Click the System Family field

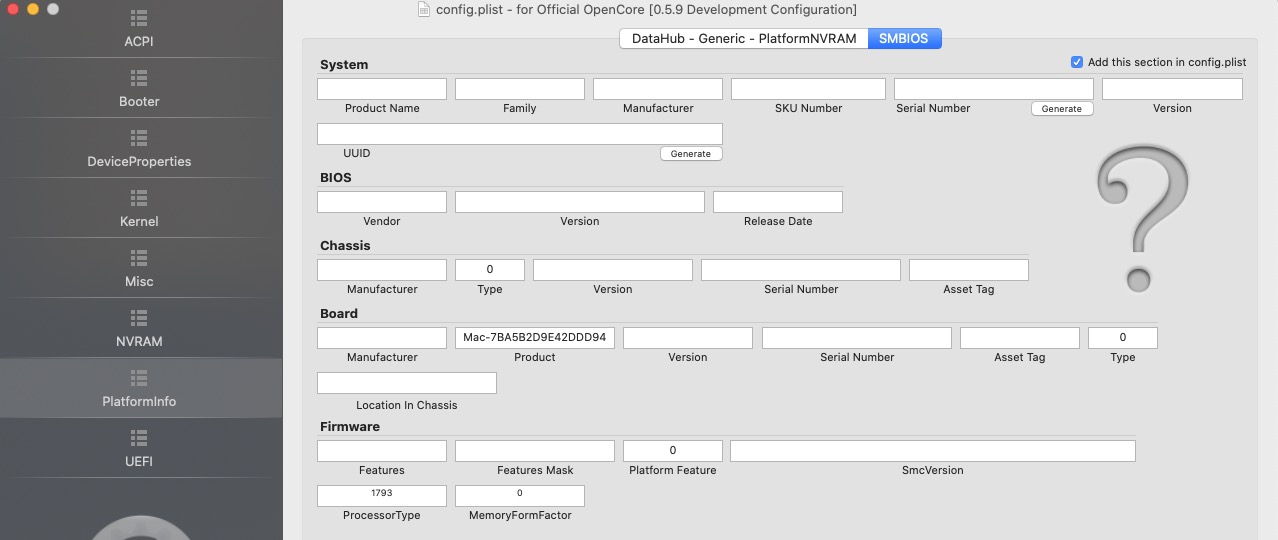520,89
